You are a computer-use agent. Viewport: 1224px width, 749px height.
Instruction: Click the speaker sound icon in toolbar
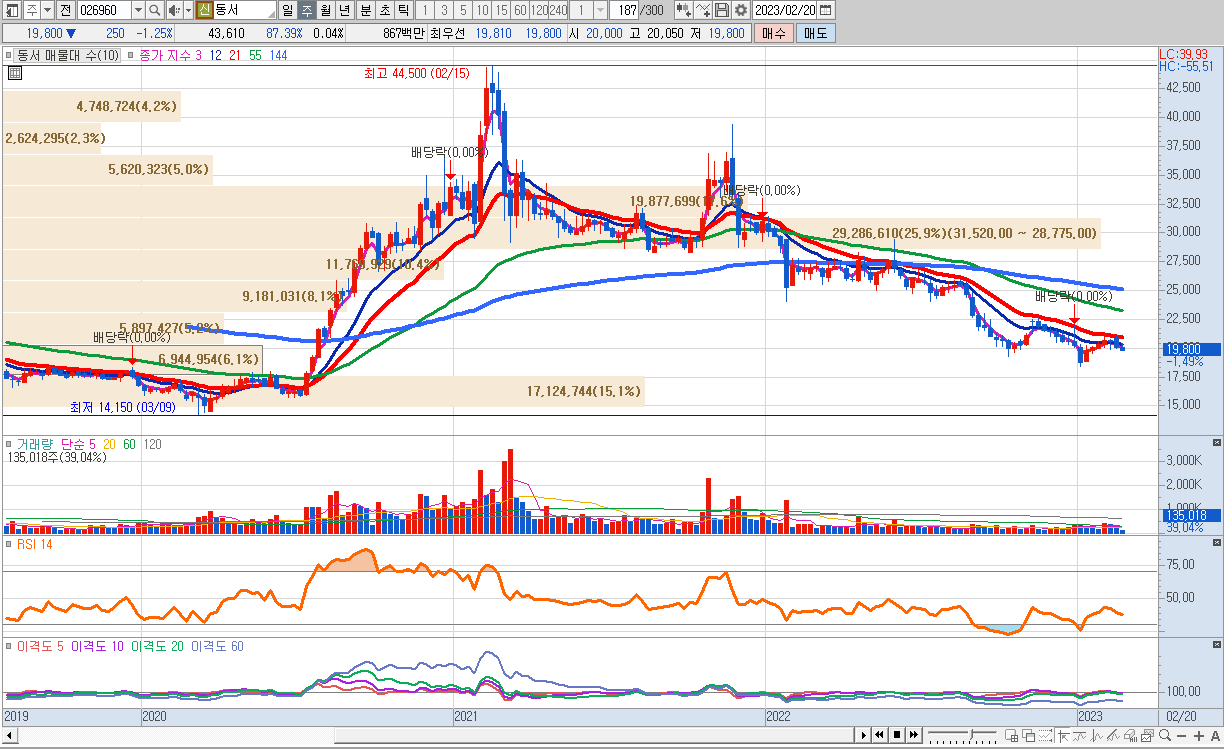[x=172, y=10]
